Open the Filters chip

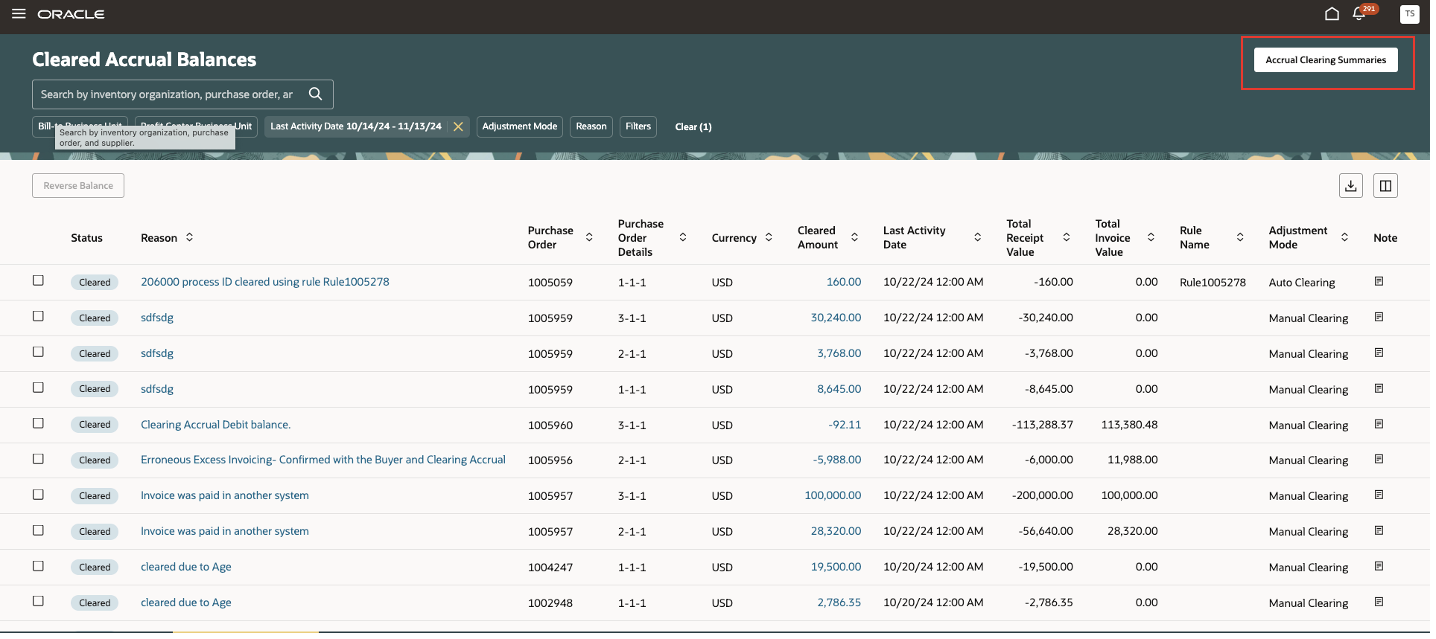coord(638,127)
